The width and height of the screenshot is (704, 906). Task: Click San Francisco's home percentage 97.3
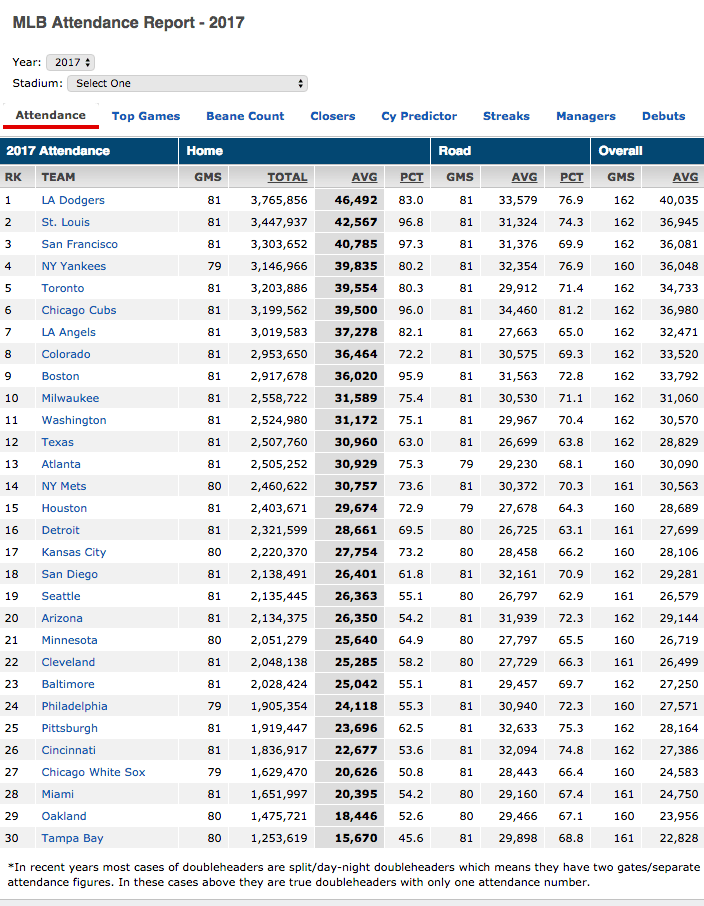[411, 244]
